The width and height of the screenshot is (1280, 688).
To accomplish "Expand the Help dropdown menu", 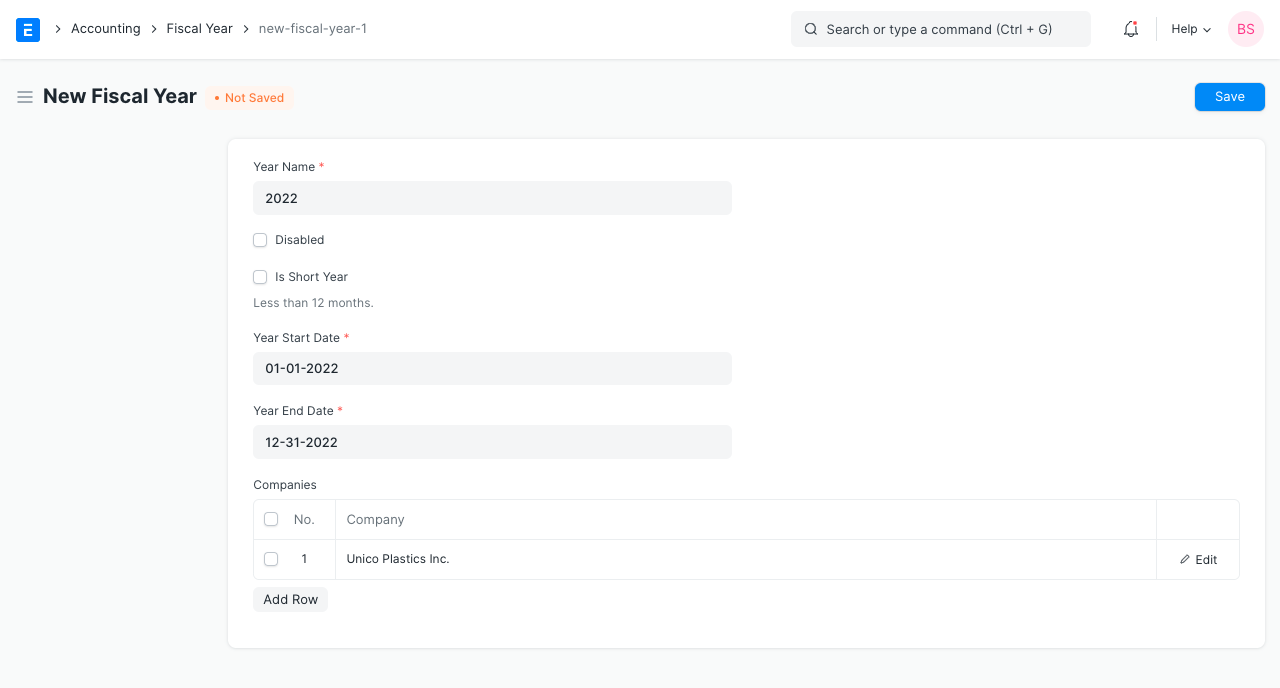I will [1191, 29].
